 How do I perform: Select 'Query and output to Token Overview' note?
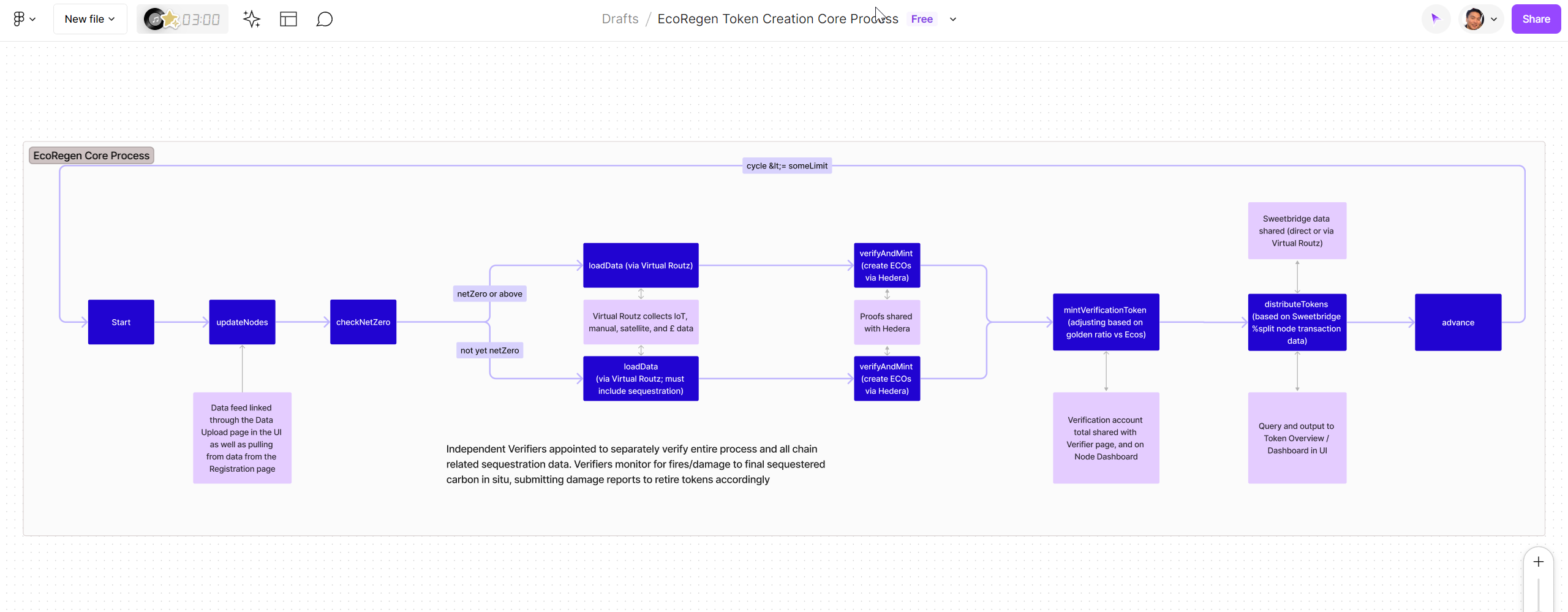(x=1297, y=438)
